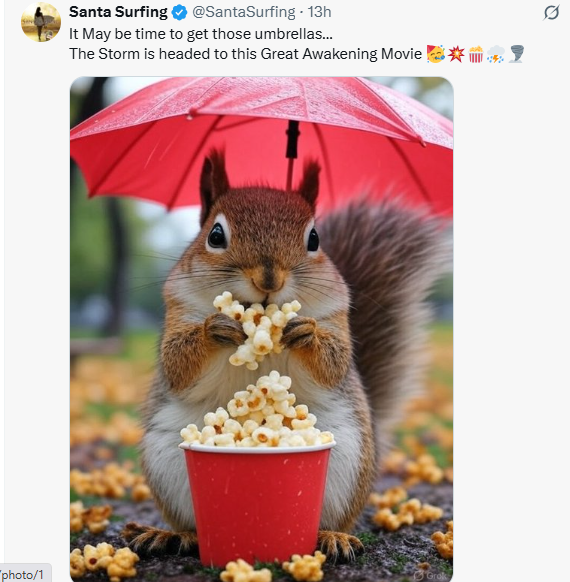This screenshot has width=570, height=582.
Task: Click the red collision burst emoji
Action: 456,54
